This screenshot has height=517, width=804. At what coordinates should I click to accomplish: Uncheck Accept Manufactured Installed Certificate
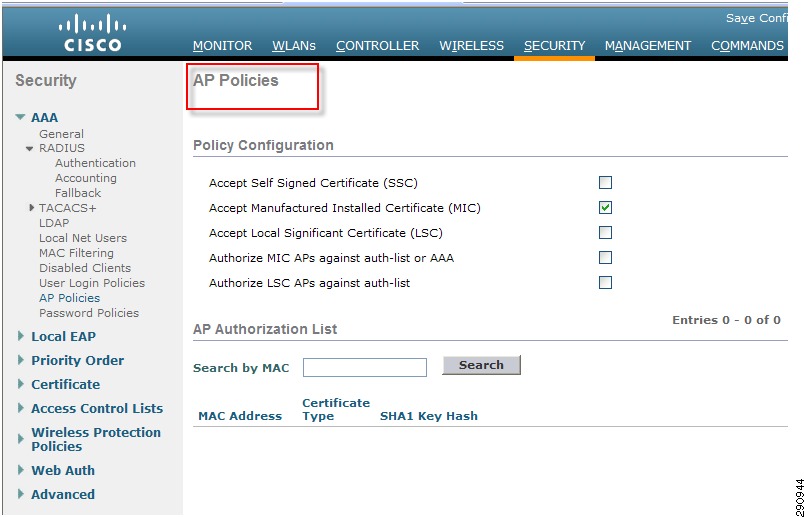[x=606, y=208]
